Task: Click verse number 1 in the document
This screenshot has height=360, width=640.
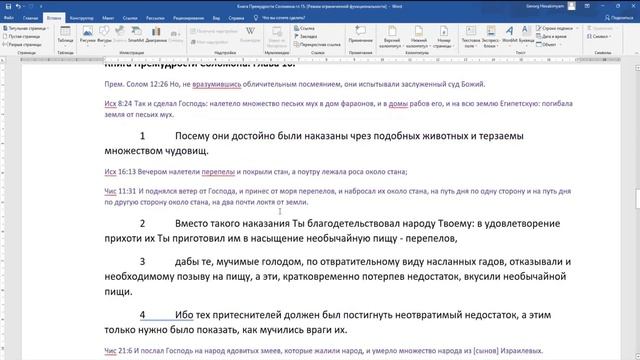Action: coord(142,136)
